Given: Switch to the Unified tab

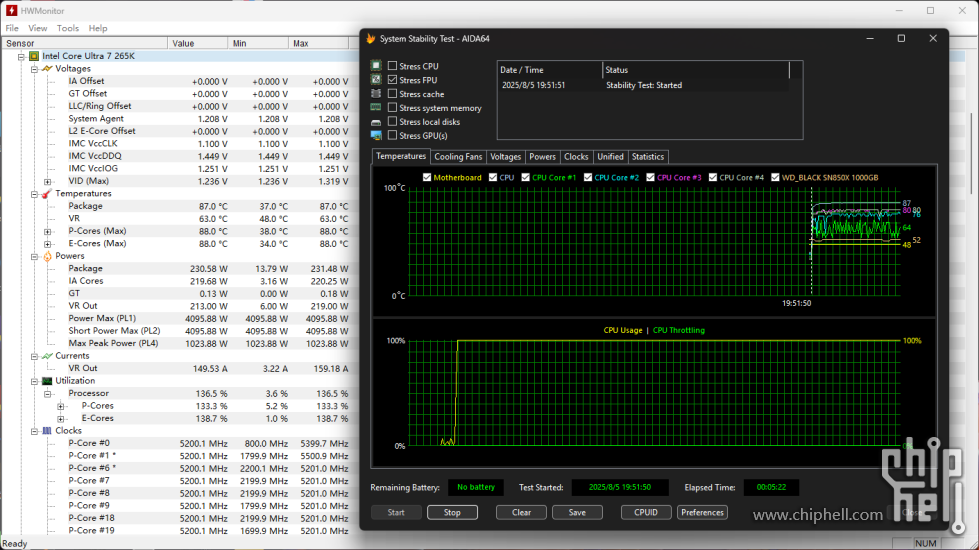Looking at the screenshot, I should (610, 157).
